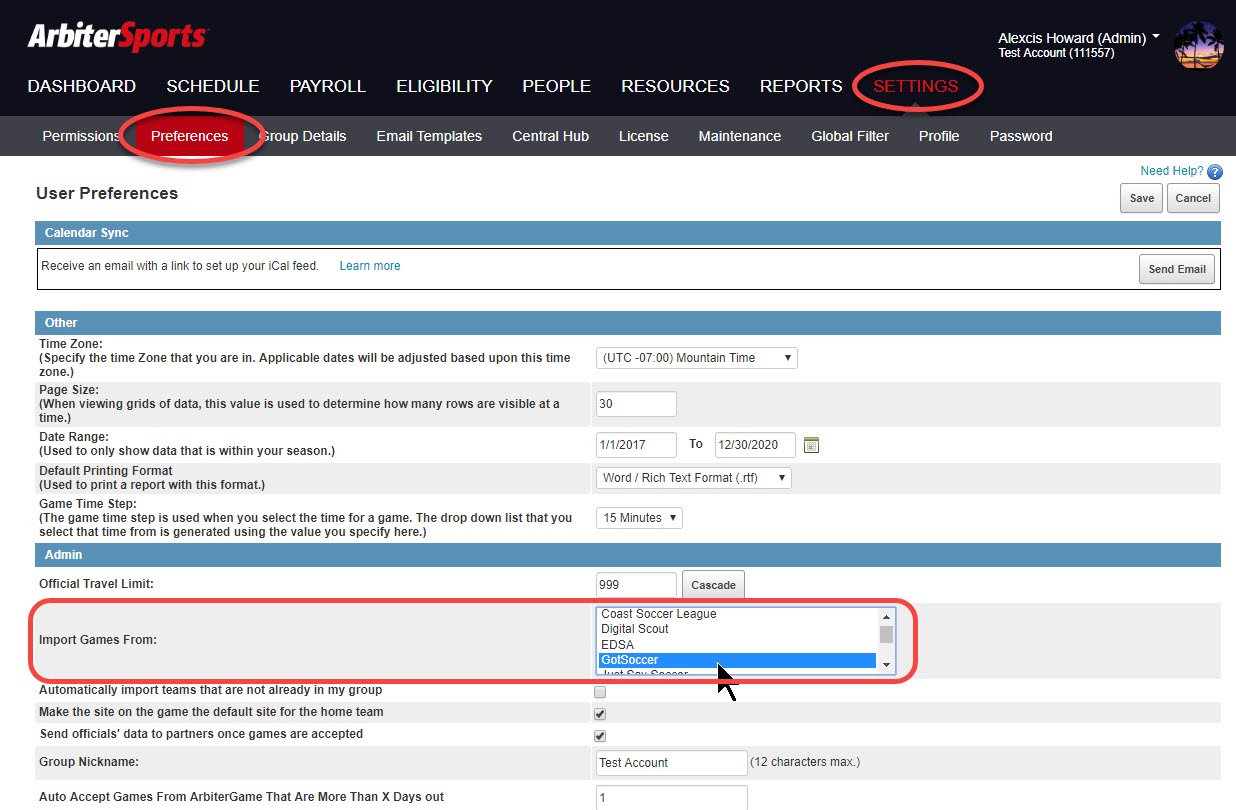Image resolution: width=1236 pixels, height=810 pixels.
Task: Open the date range calendar picker icon
Action: (x=811, y=445)
